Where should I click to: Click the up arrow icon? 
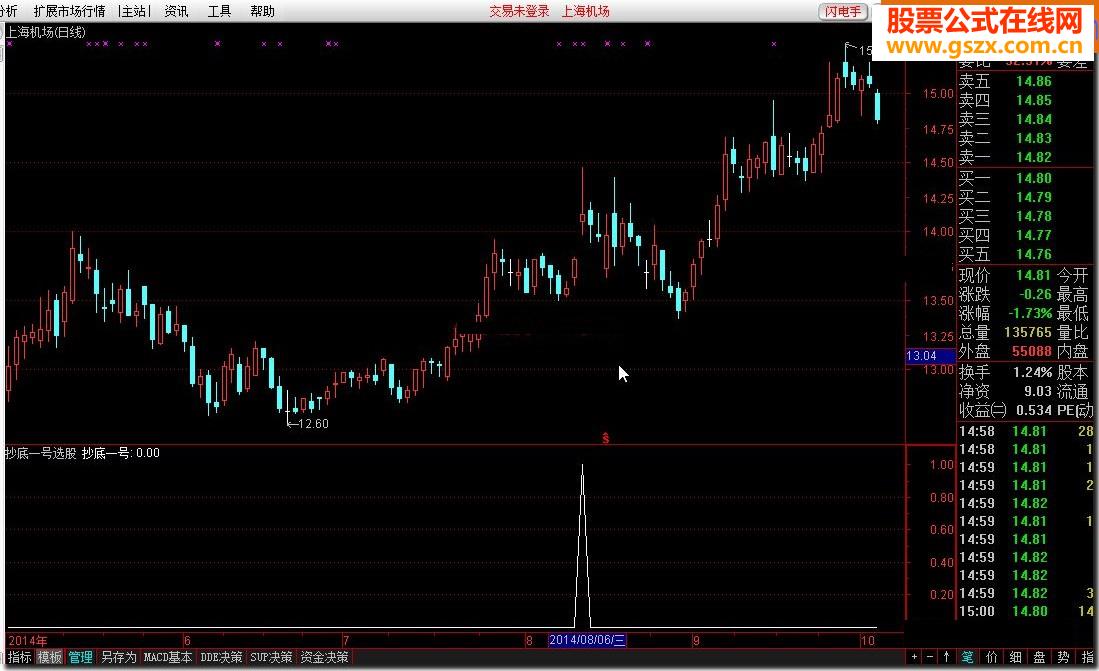[x=946, y=657]
